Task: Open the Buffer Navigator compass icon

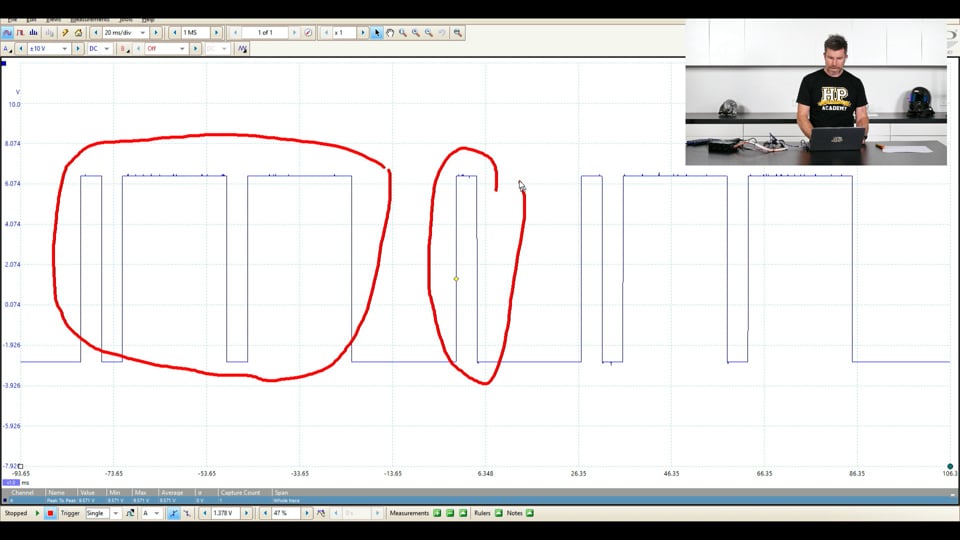Action: [x=308, y=32]
